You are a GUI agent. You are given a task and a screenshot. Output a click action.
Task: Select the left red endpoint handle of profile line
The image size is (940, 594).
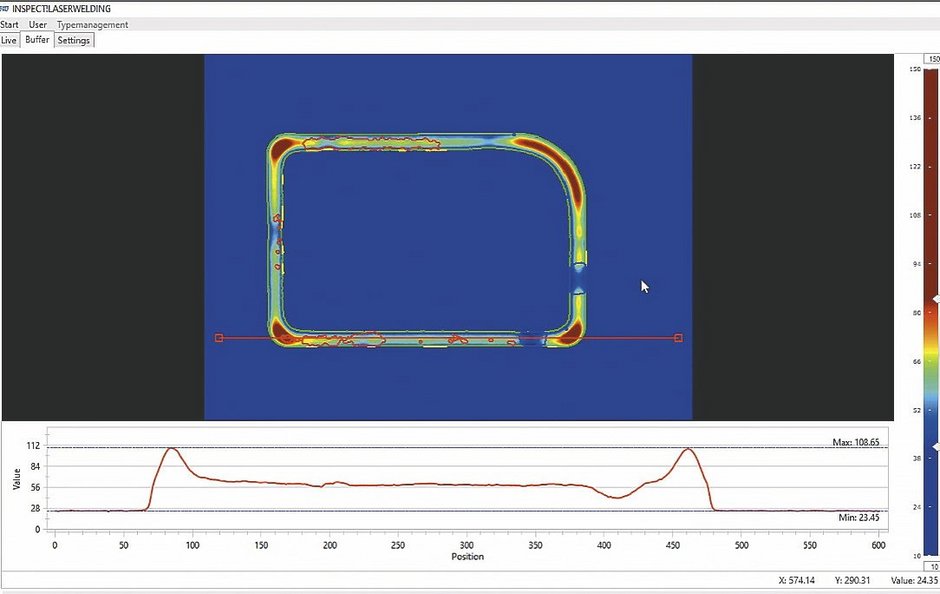(x=219, y=338)
